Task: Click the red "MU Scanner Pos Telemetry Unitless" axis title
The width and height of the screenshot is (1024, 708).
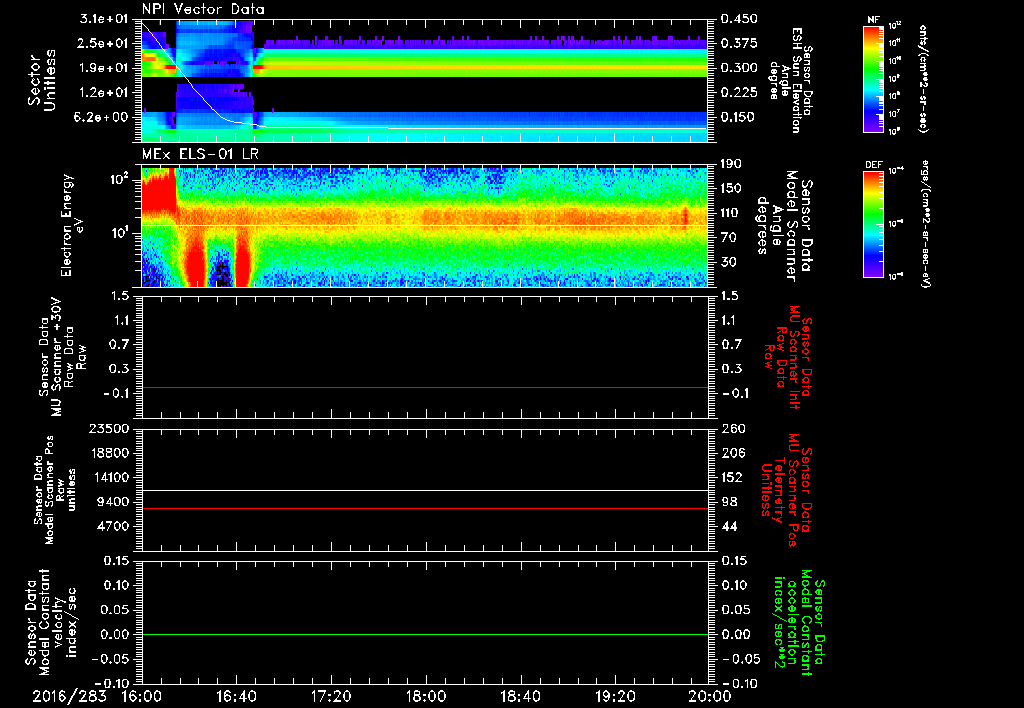Action: (786, 490)
